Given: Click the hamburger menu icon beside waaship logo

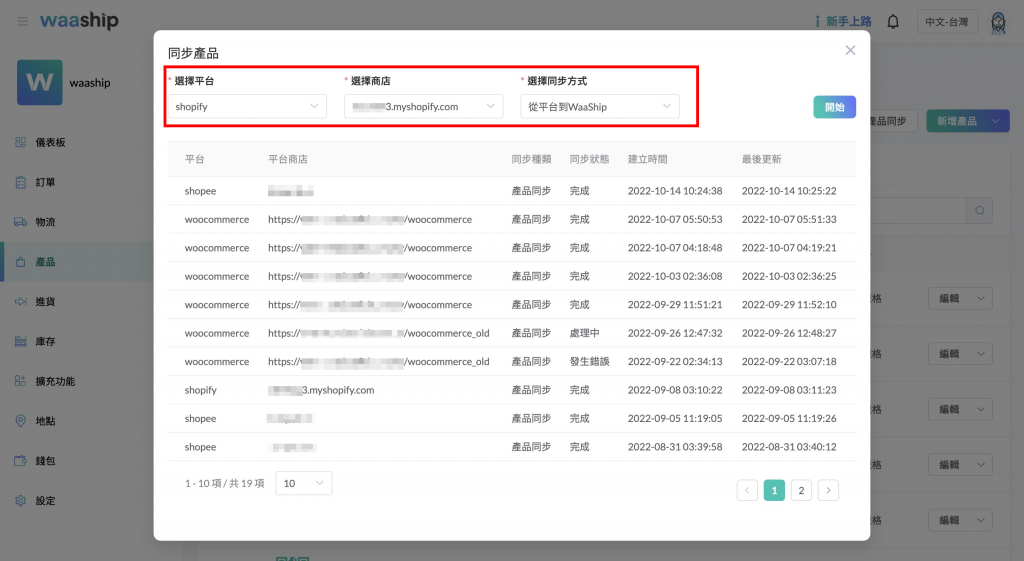Looking at the screenshot, I should coord(23,21).
